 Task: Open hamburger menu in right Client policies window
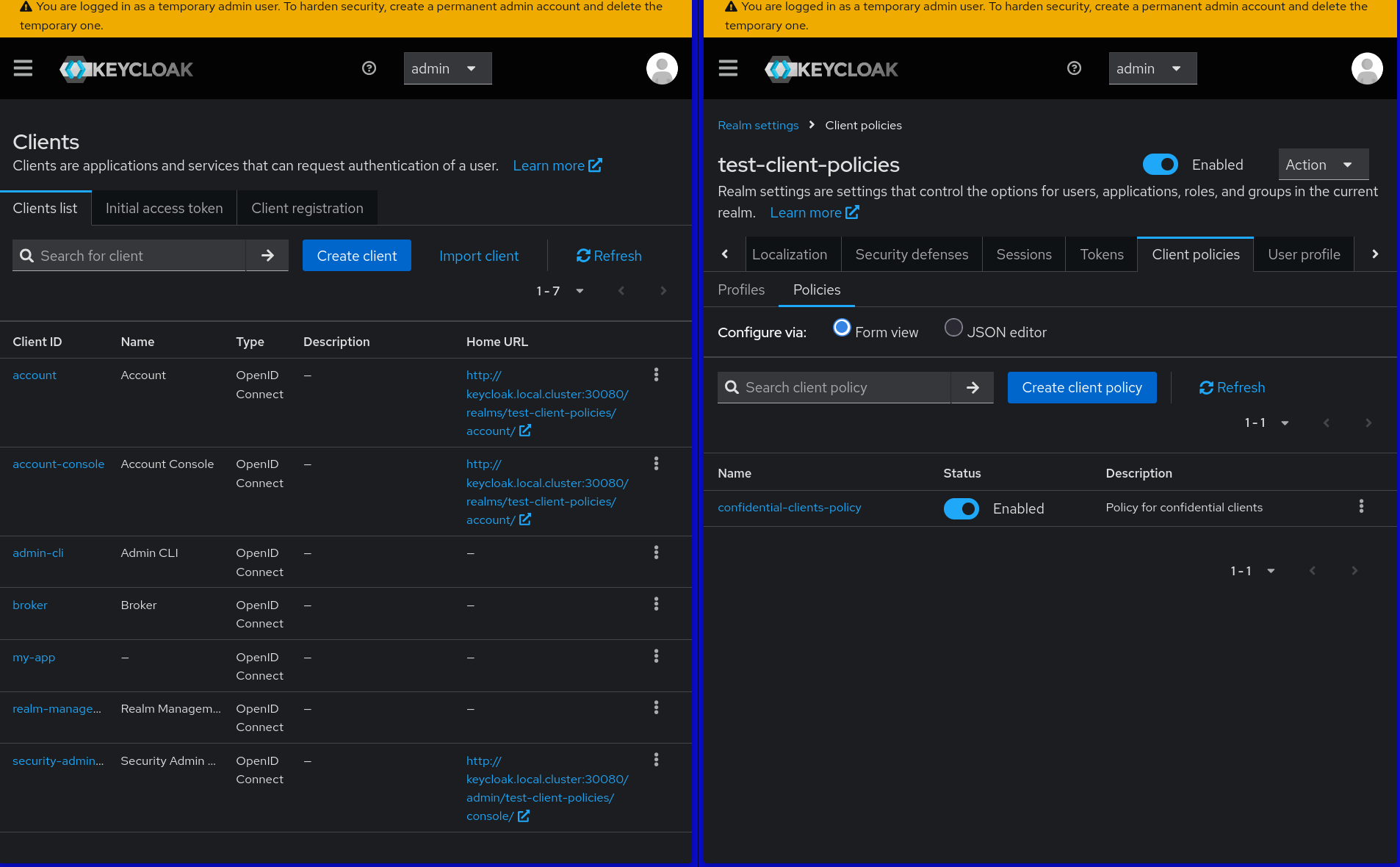pyautogui.click(x=728, y=68)
